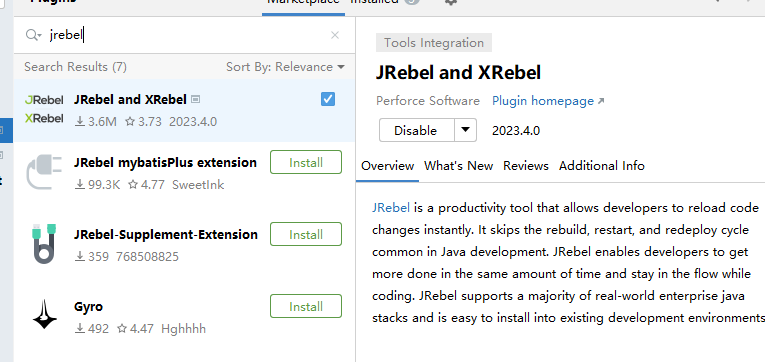Click the Gyro plugin logo

point(44,315)
